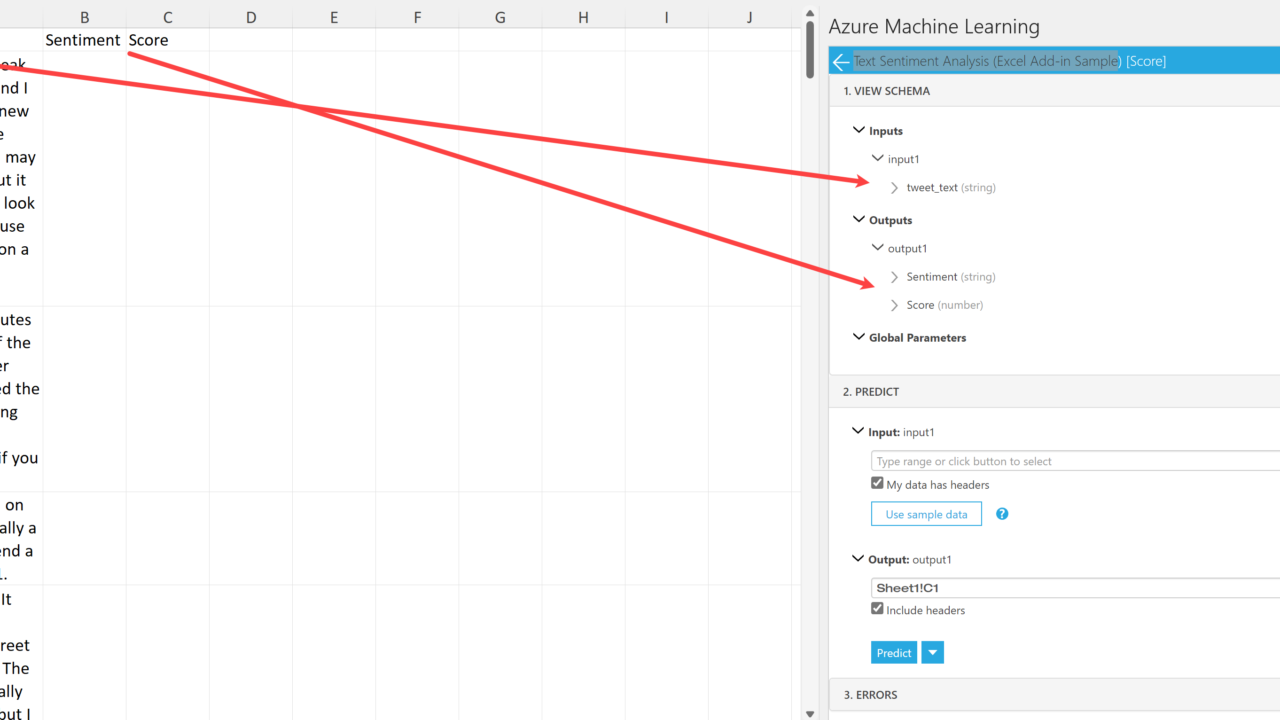Select column J header
This screenshot has height=720, width=1280.
(x=750, y=17)
